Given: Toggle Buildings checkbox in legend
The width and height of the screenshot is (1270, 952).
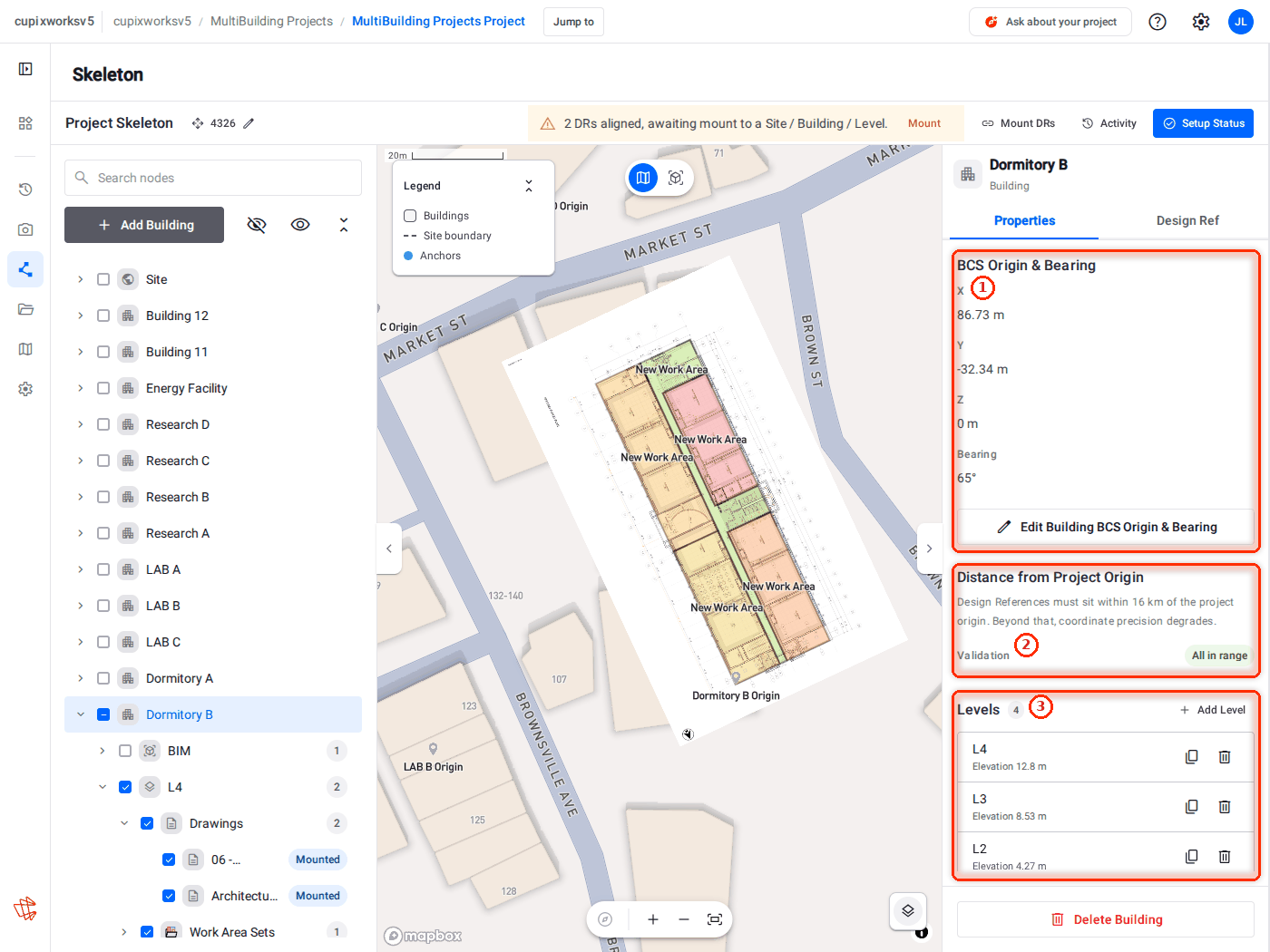Looking at the screenshot, I should [x=410, y=216].
